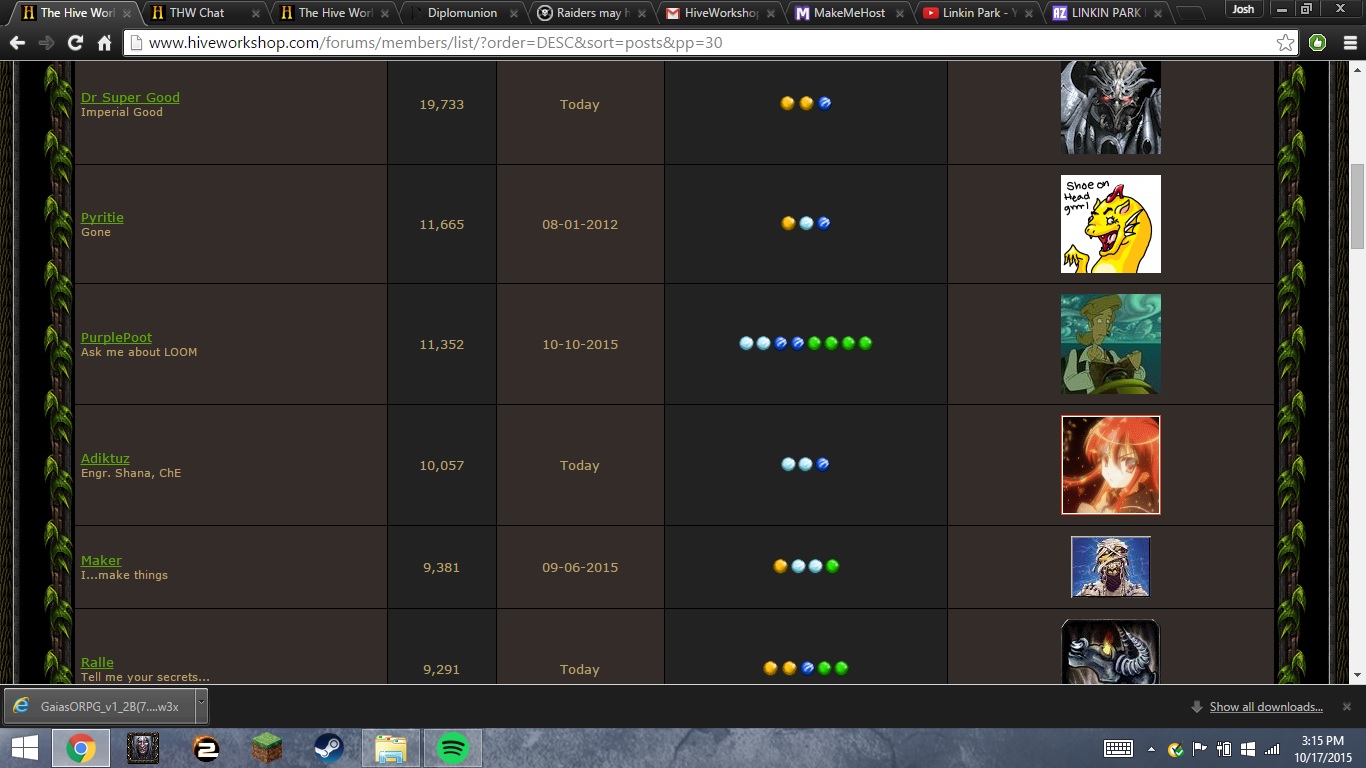Open the Josh profile switcher button
Image resolution: width=1366 pixels, height=768 pixels.
click(x=1243, y=9)
